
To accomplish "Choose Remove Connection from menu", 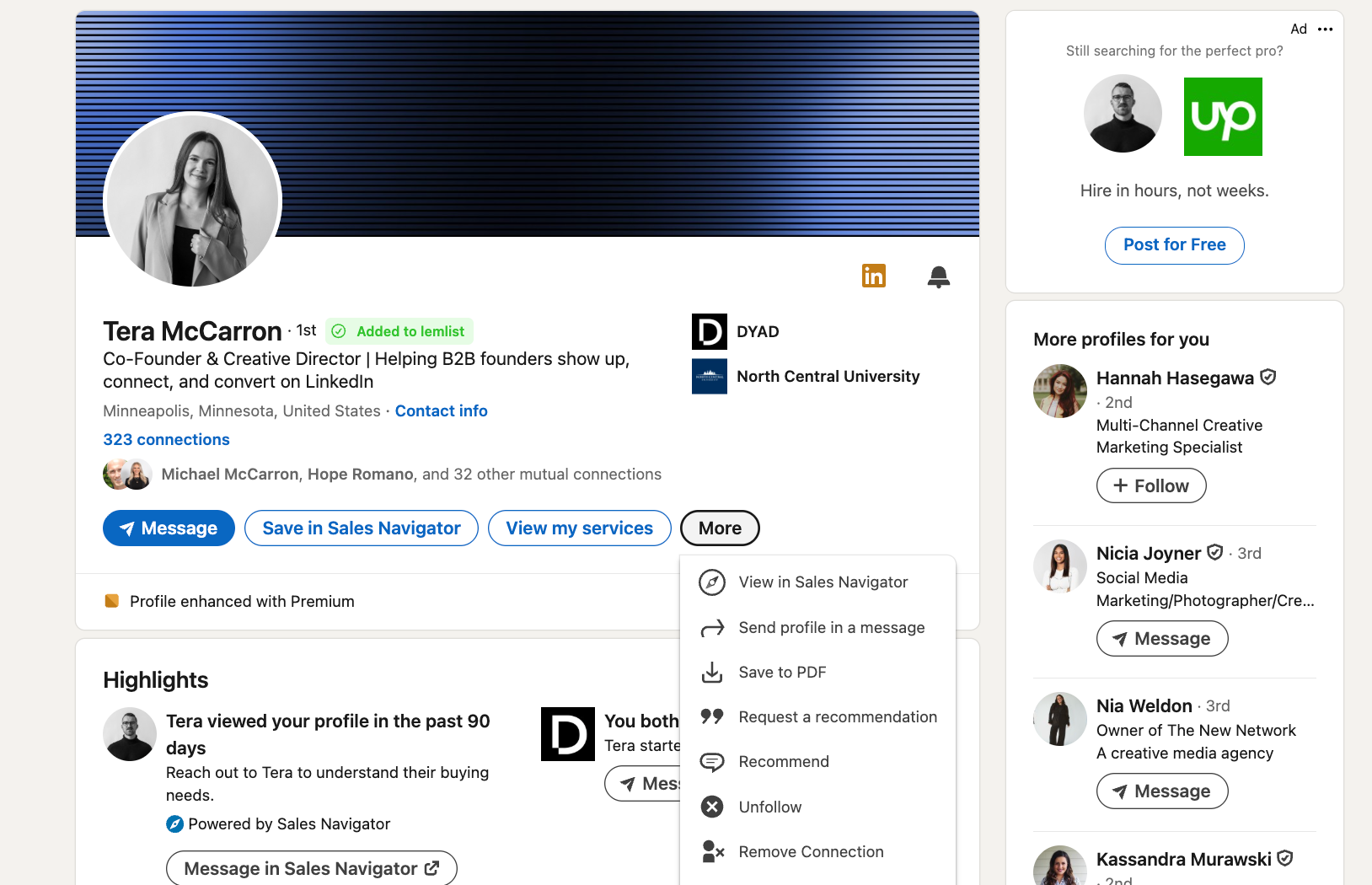I will point(811,852).
